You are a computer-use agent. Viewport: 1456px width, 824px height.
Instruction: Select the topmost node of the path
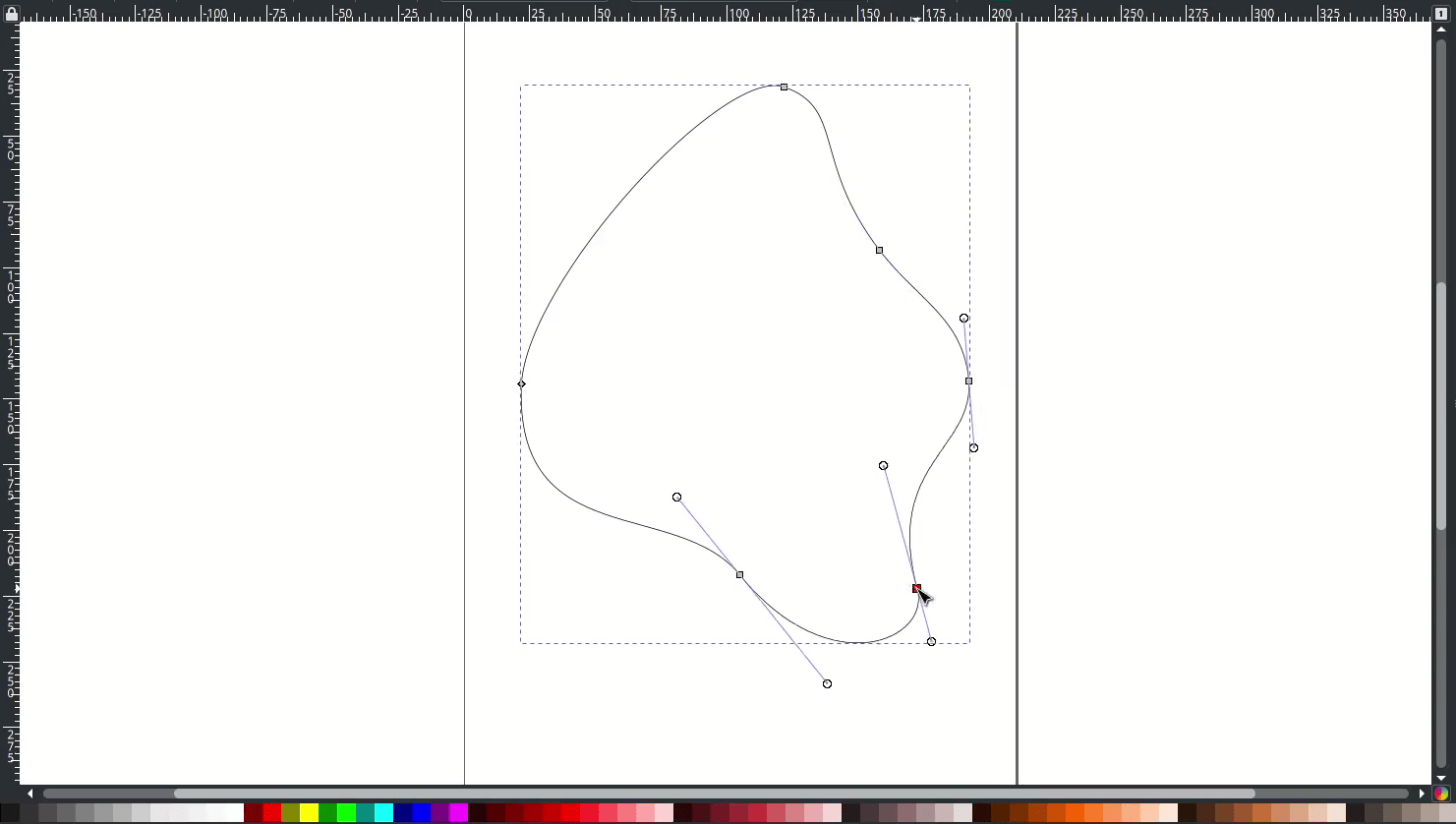784,87
